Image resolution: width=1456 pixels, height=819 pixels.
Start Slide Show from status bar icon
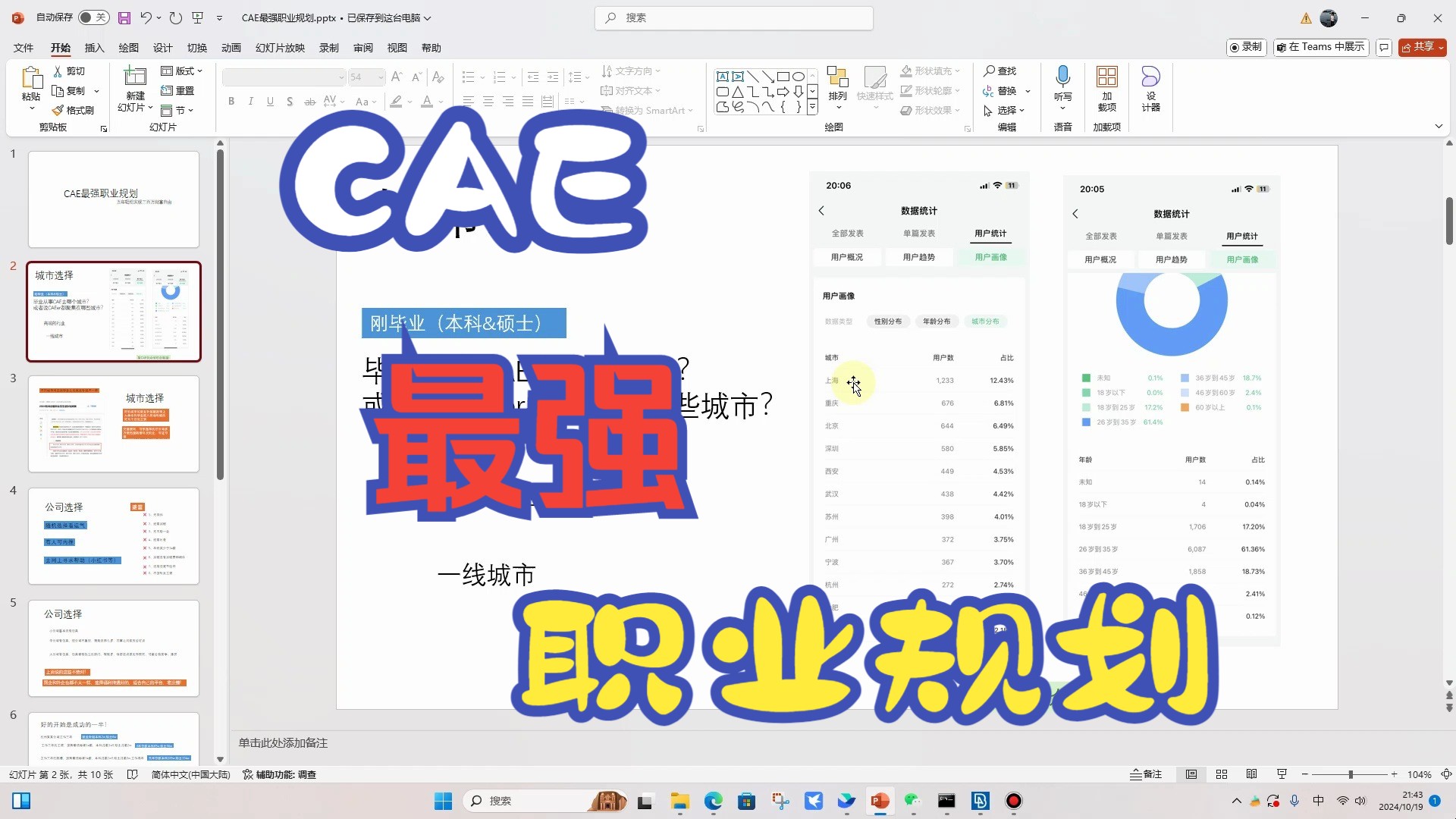(1282, 774)
